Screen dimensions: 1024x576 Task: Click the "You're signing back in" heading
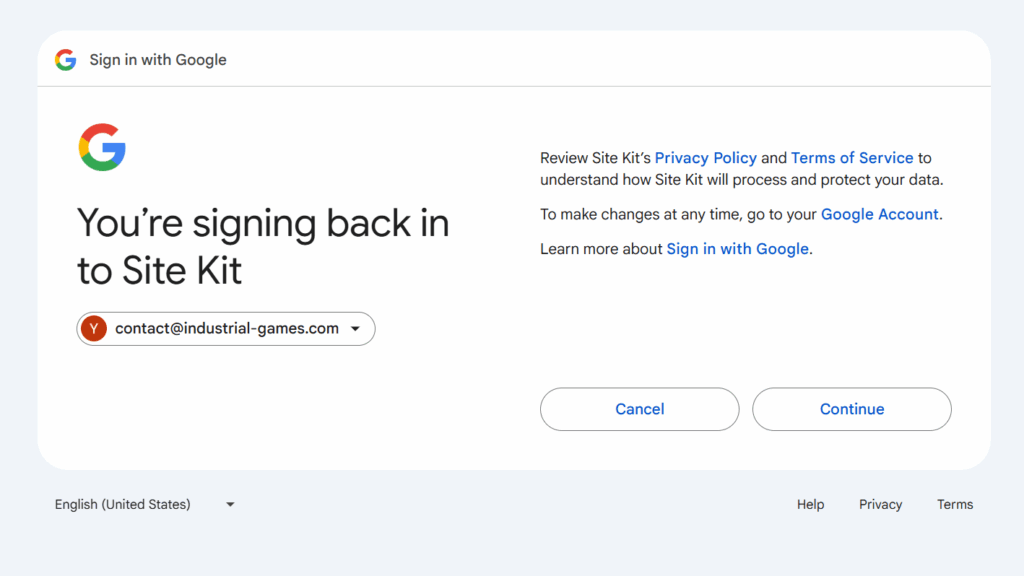(262, 223)
